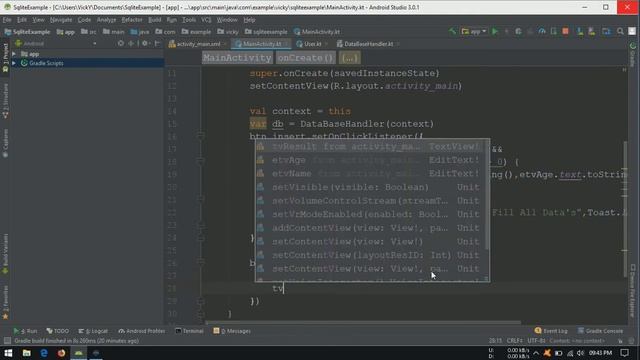640x360 pixels.
Task: Click the Debug app icon in toolbar
Action: tap(518, 31)
